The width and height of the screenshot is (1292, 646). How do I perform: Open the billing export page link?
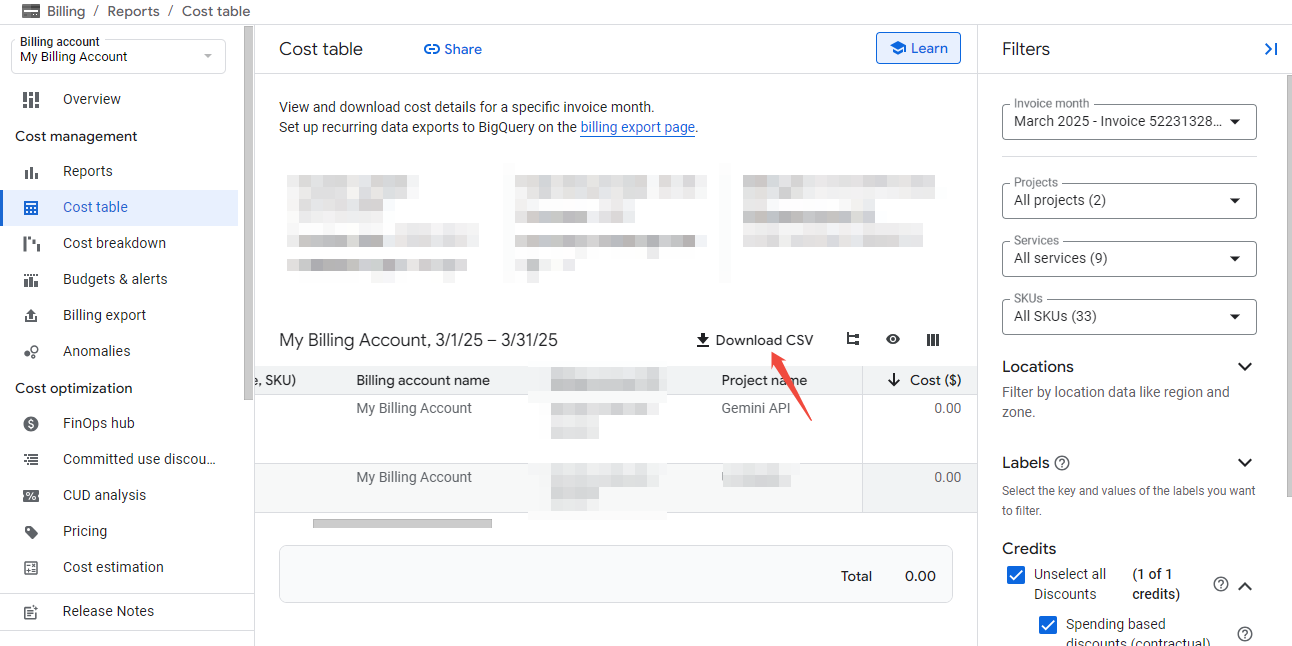coord(637,128)
